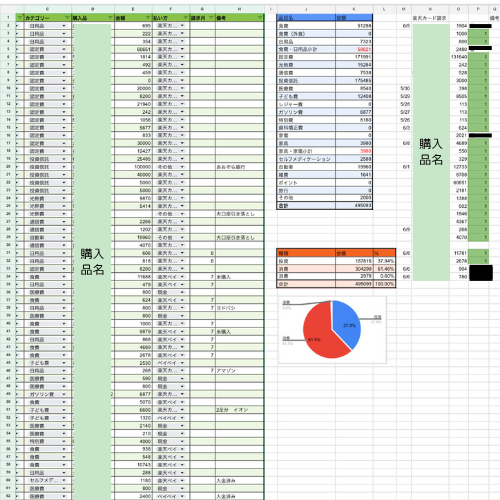Viewport: 500px width, 500px height.
Task: Open the カテゴリー column filter icon
Action: point(68,18)
